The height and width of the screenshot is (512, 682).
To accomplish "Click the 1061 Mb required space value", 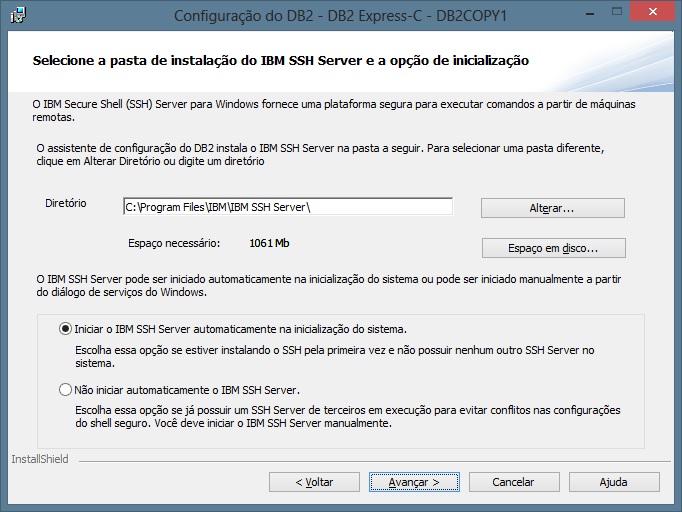I will pos(269,243).
